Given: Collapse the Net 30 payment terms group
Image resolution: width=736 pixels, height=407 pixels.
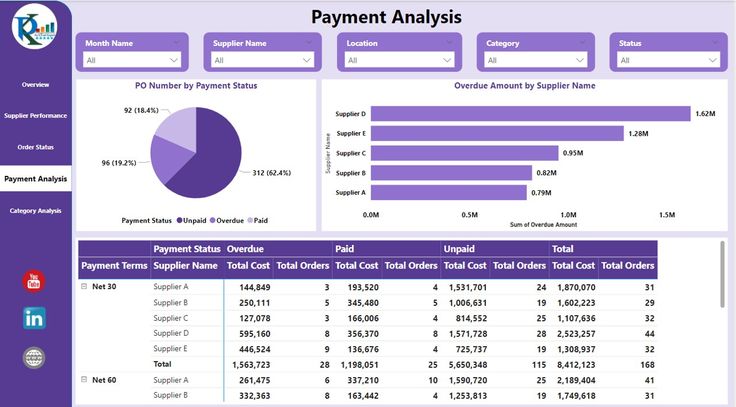Looking at the screenshot, I should point(84,286).
